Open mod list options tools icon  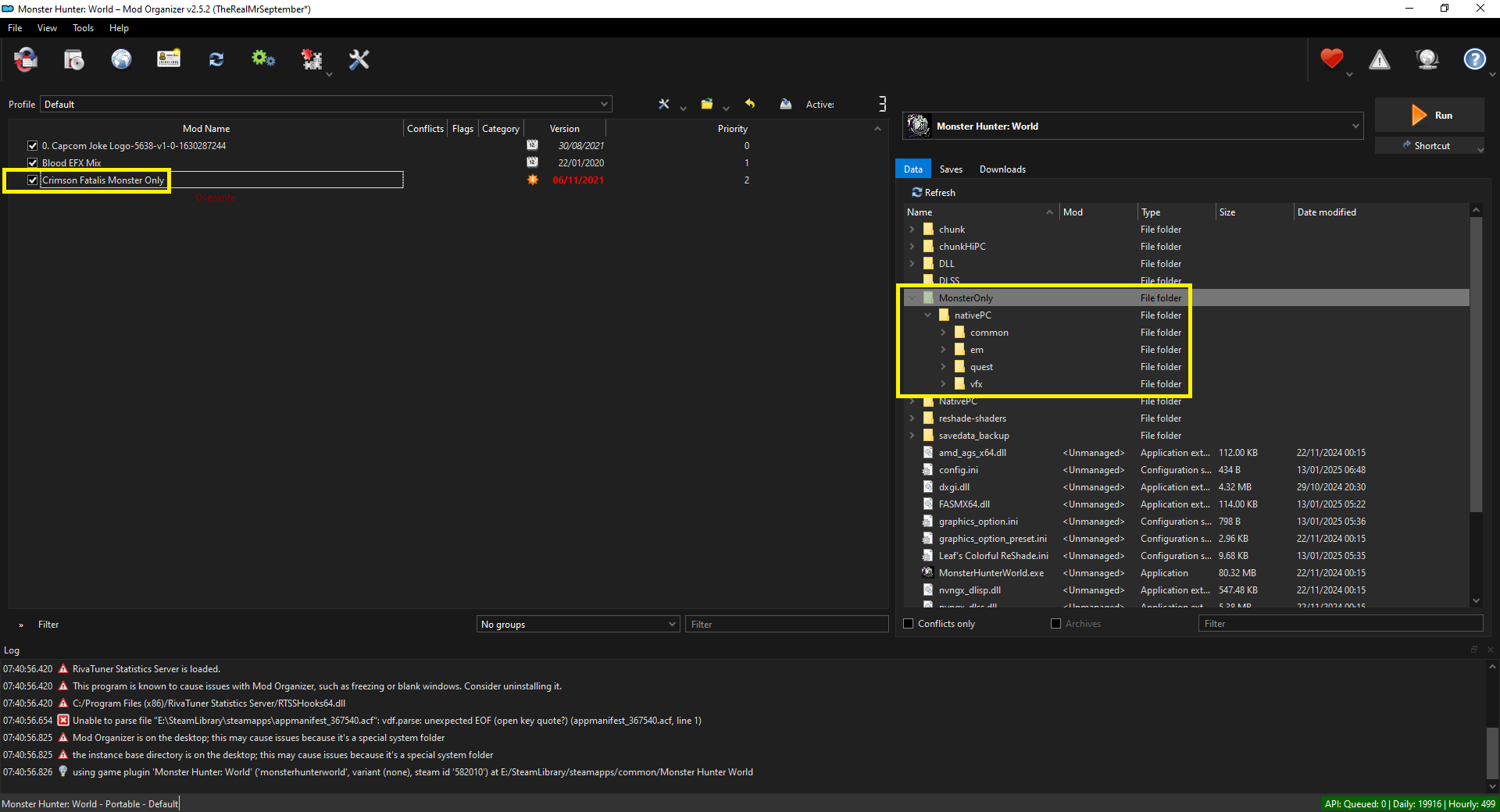tap(664, 104)
